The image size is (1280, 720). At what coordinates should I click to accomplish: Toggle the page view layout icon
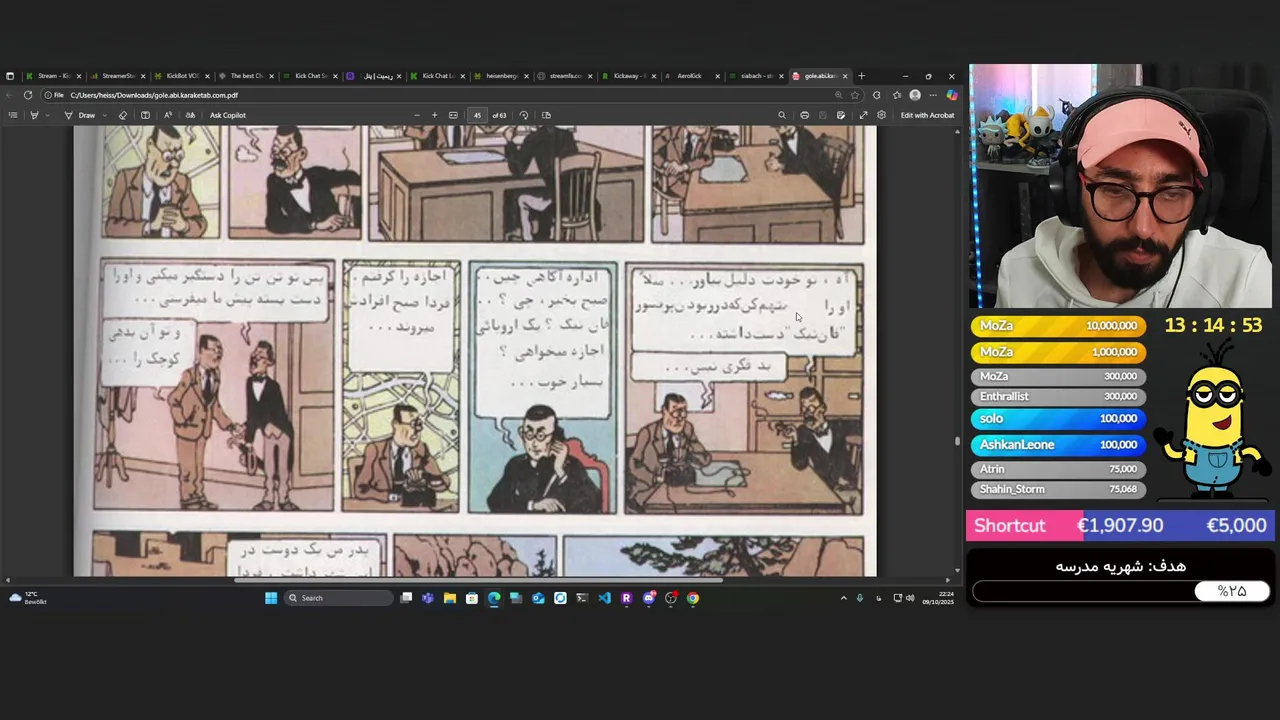(x=145, y=115)
